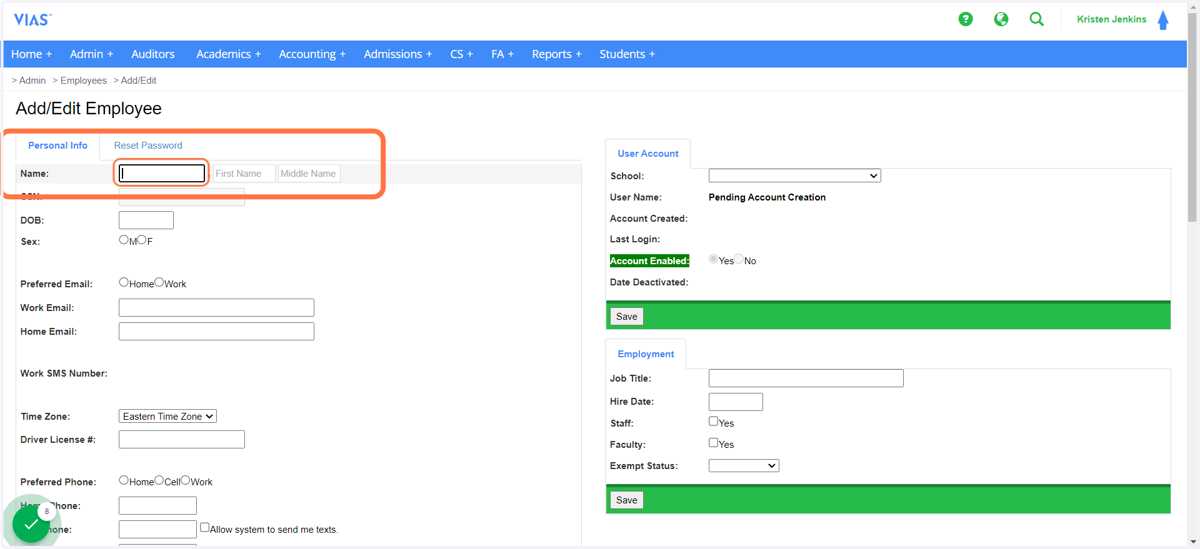1200x549 pixels.
Task: Click 'Pending Account Creation' text
Action: 767,197
